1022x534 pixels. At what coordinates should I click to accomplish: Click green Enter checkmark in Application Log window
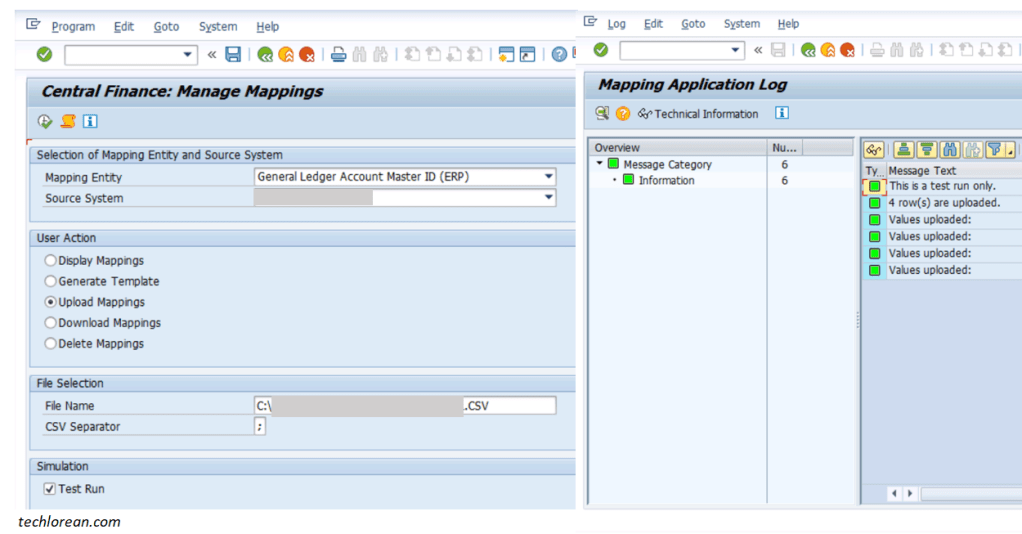pyautogui.click(x=601, y=50)
